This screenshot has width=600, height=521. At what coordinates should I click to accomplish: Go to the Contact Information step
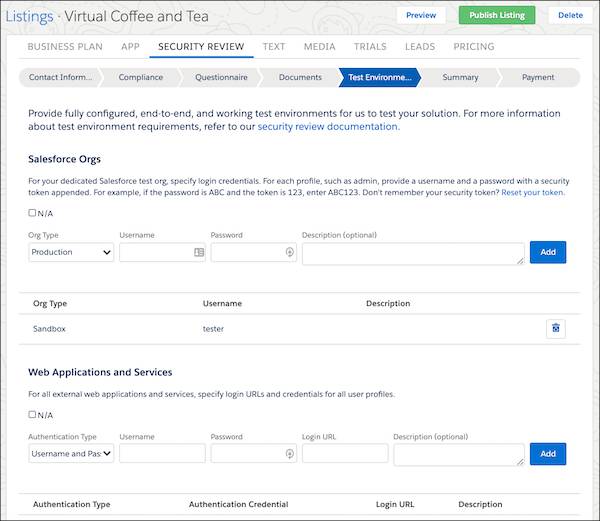60,77
